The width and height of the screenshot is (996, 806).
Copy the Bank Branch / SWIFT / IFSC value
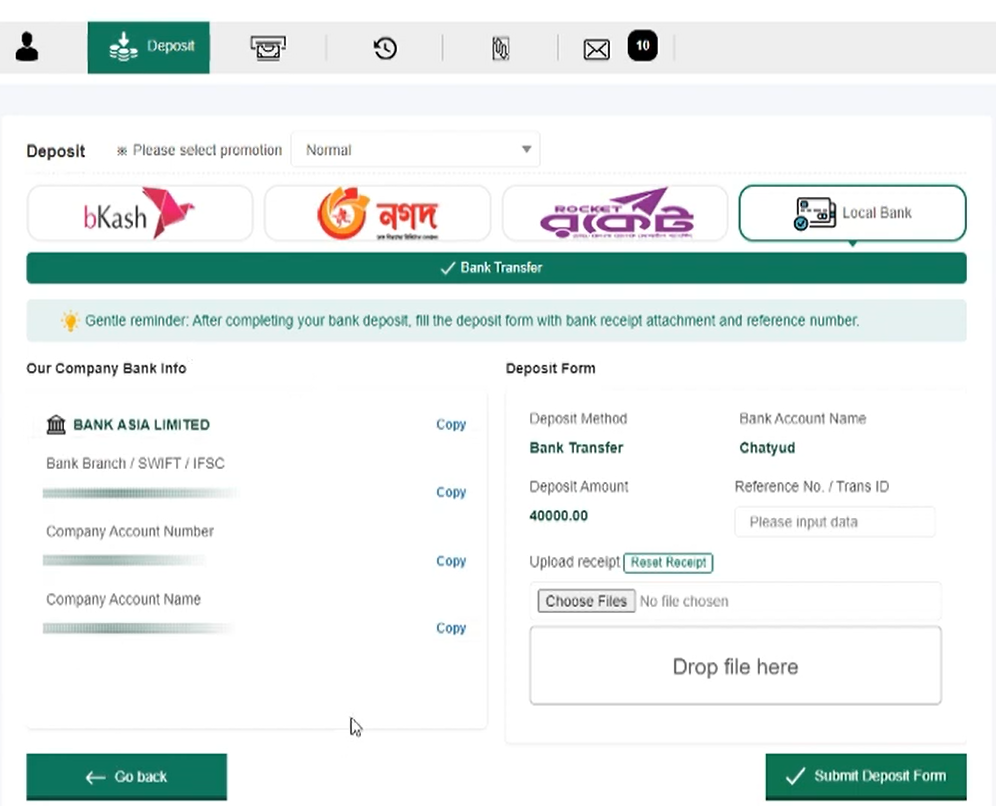[451, 492]
